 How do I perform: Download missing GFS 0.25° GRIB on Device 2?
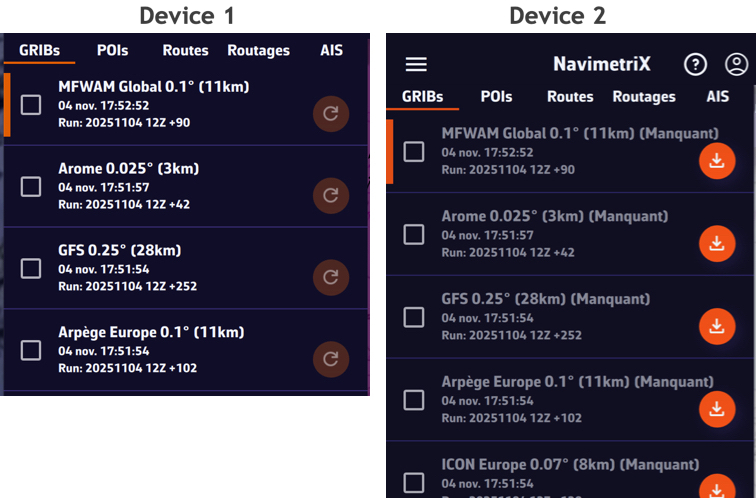point(716,326)
